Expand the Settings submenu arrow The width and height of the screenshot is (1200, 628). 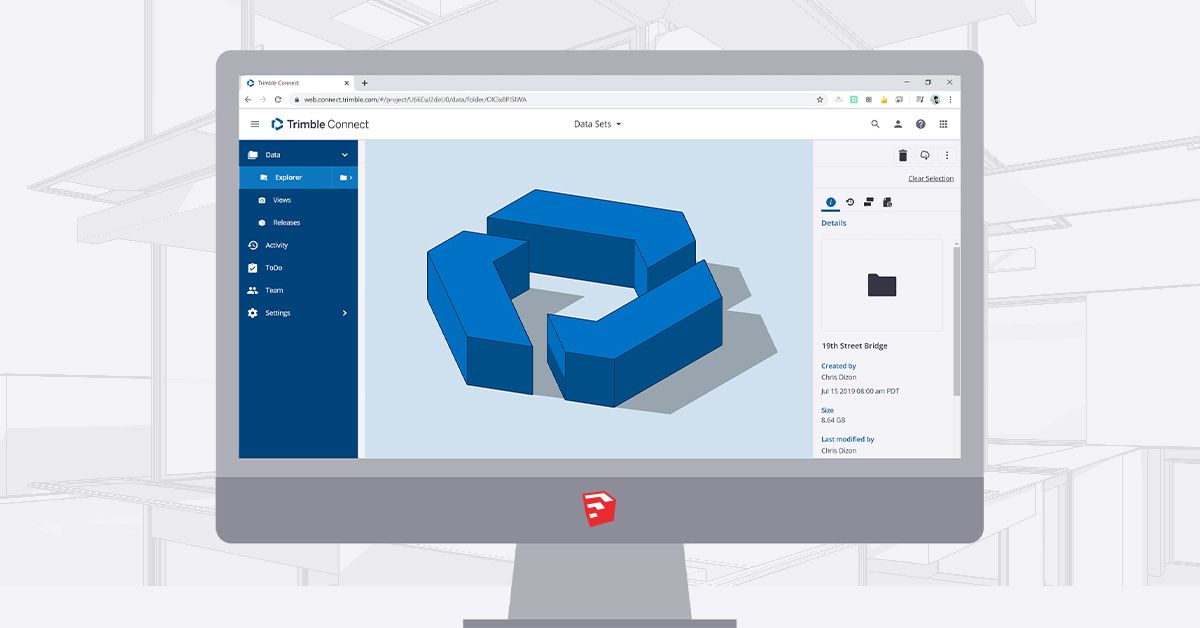point(345,313)
